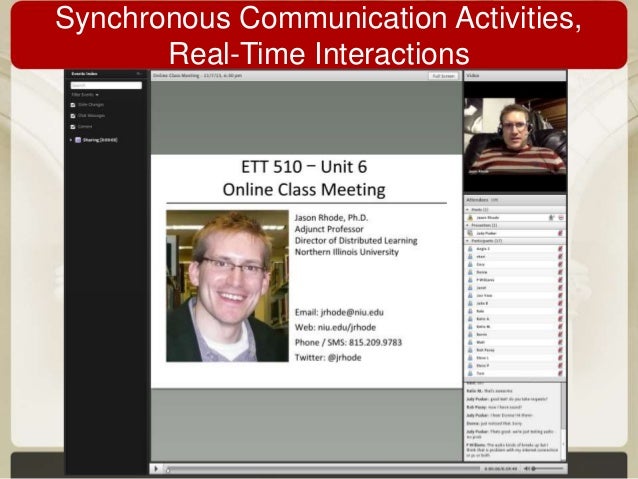This screenshot has height=479, width=638.
Task: Click muted mic icon on Steve L row
Action: pos(560,358)
